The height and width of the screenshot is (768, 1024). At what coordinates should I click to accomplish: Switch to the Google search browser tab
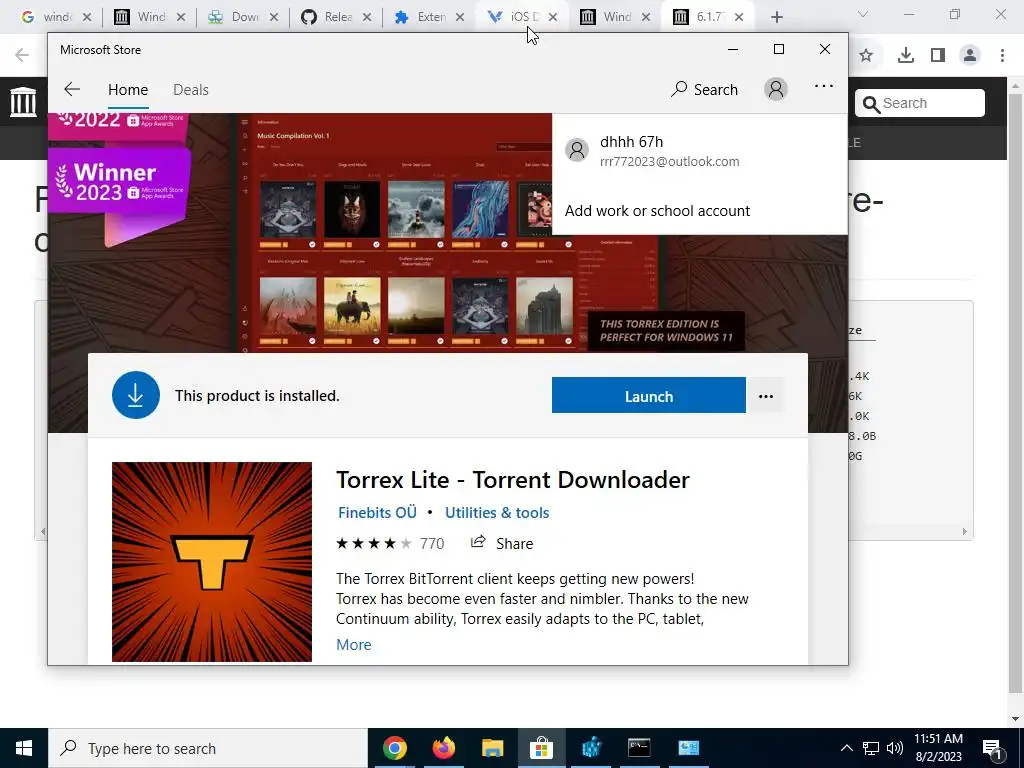[x=55, y=17]
